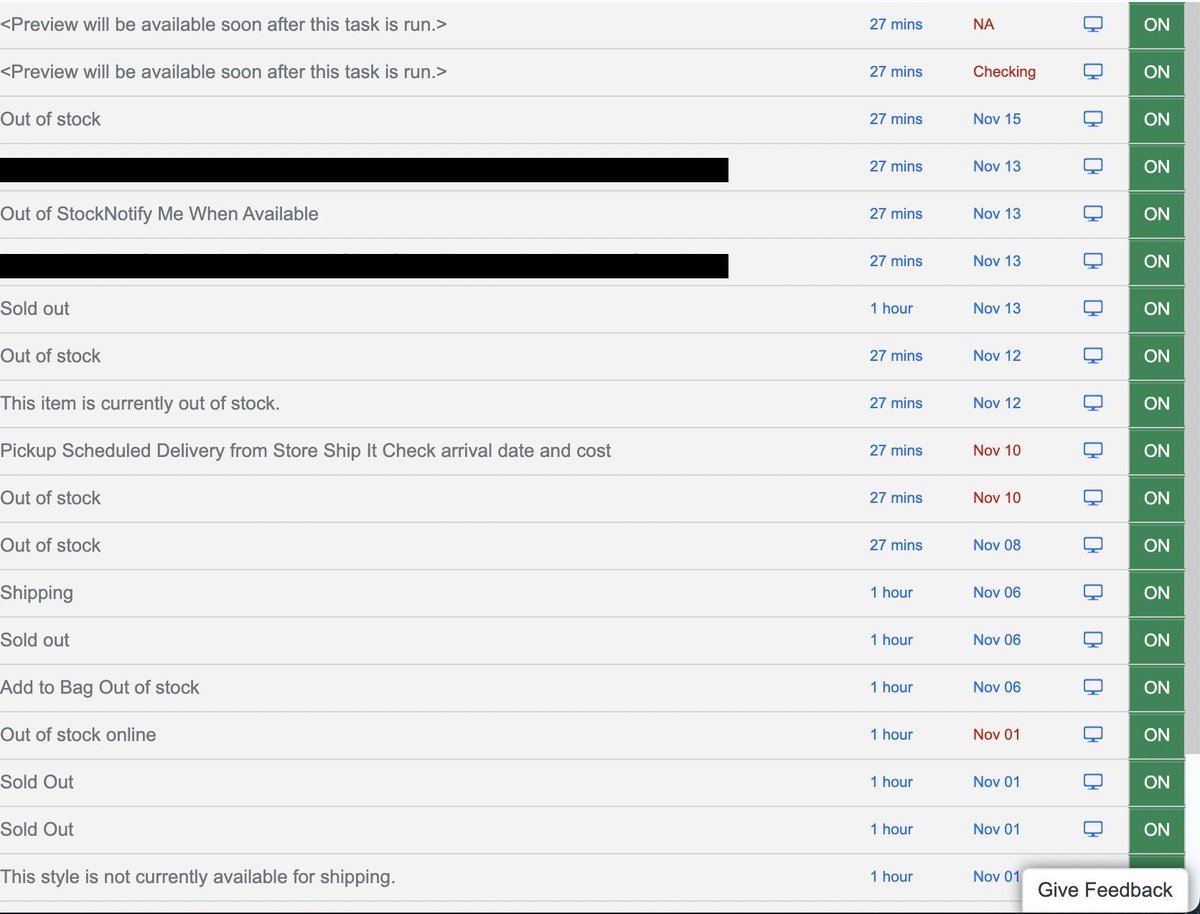
Task: Toggle ON switch for Out of stock Nov 12
Action: pyautogui.click(x=1157, y=355)
